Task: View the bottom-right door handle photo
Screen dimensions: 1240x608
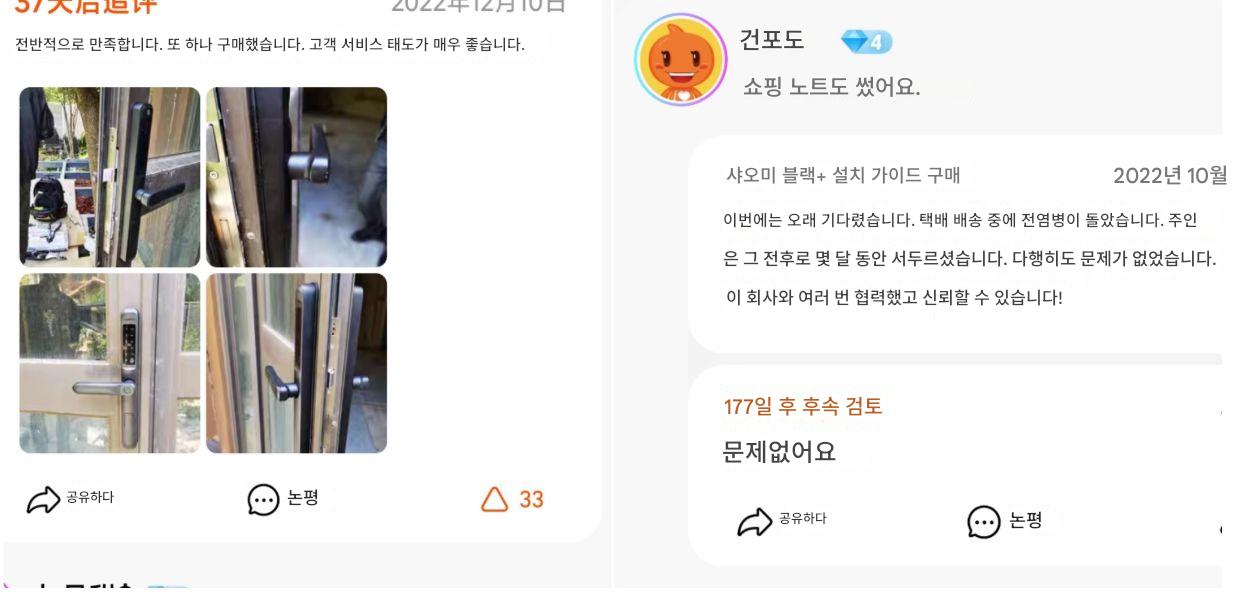Action: pos(296,363)
